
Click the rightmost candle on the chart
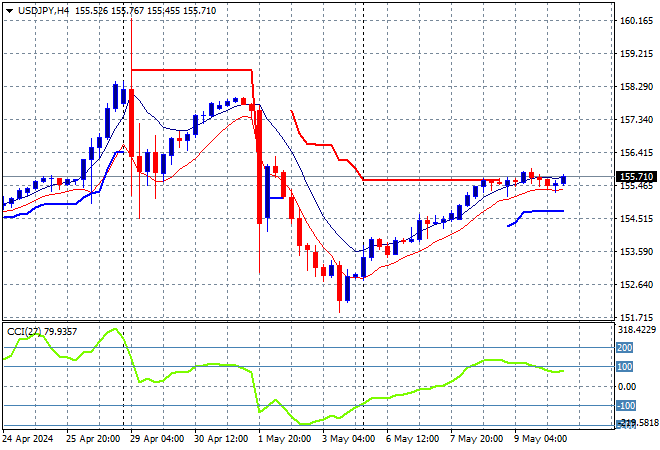pos(564,180)
